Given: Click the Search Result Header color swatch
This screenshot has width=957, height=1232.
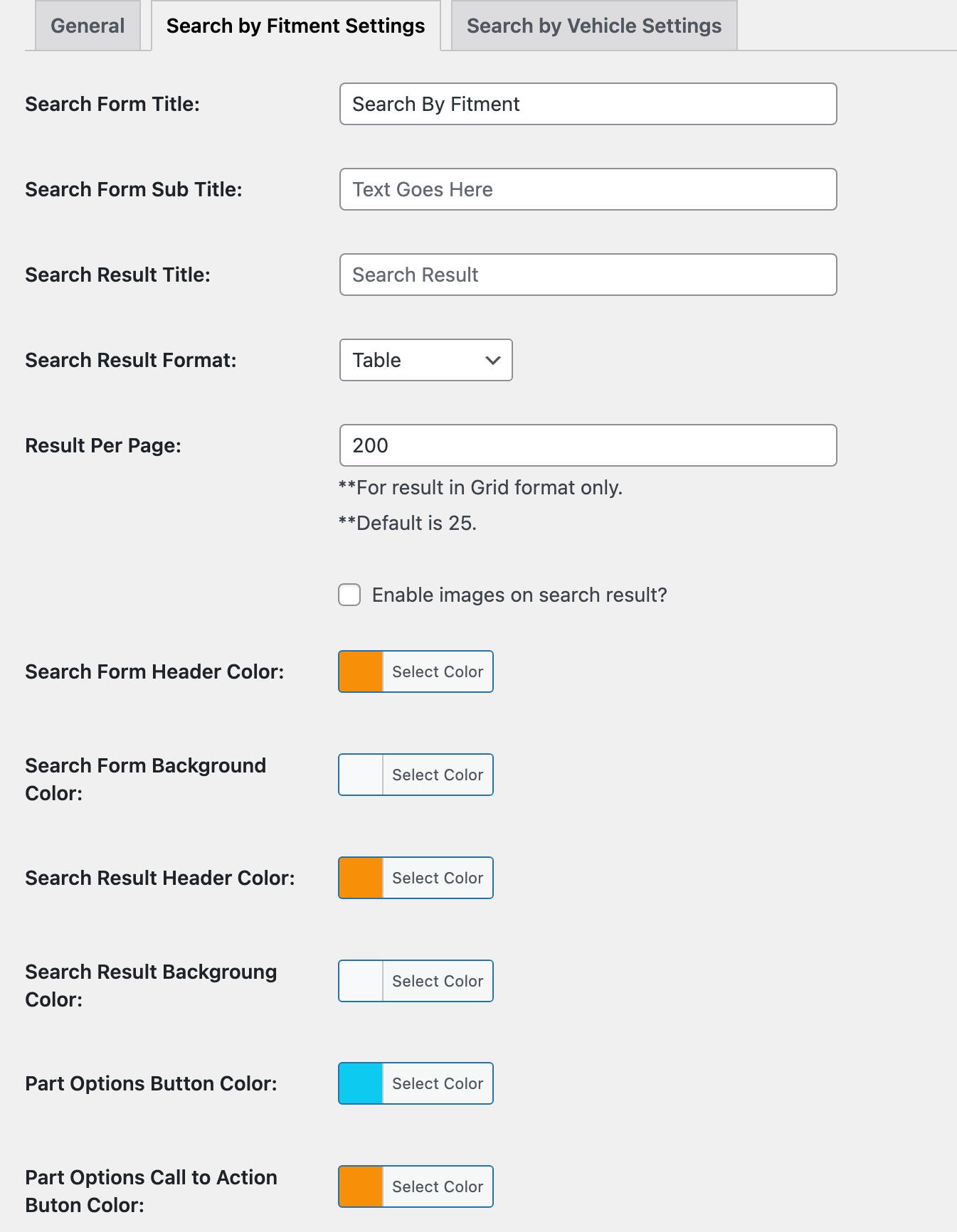Looking at the screenshot, I should tap(361, 878).
